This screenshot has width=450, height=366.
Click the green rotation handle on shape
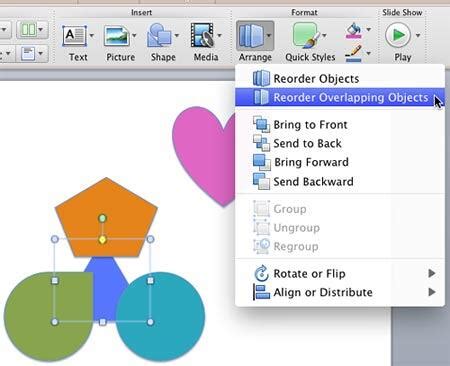103,218
